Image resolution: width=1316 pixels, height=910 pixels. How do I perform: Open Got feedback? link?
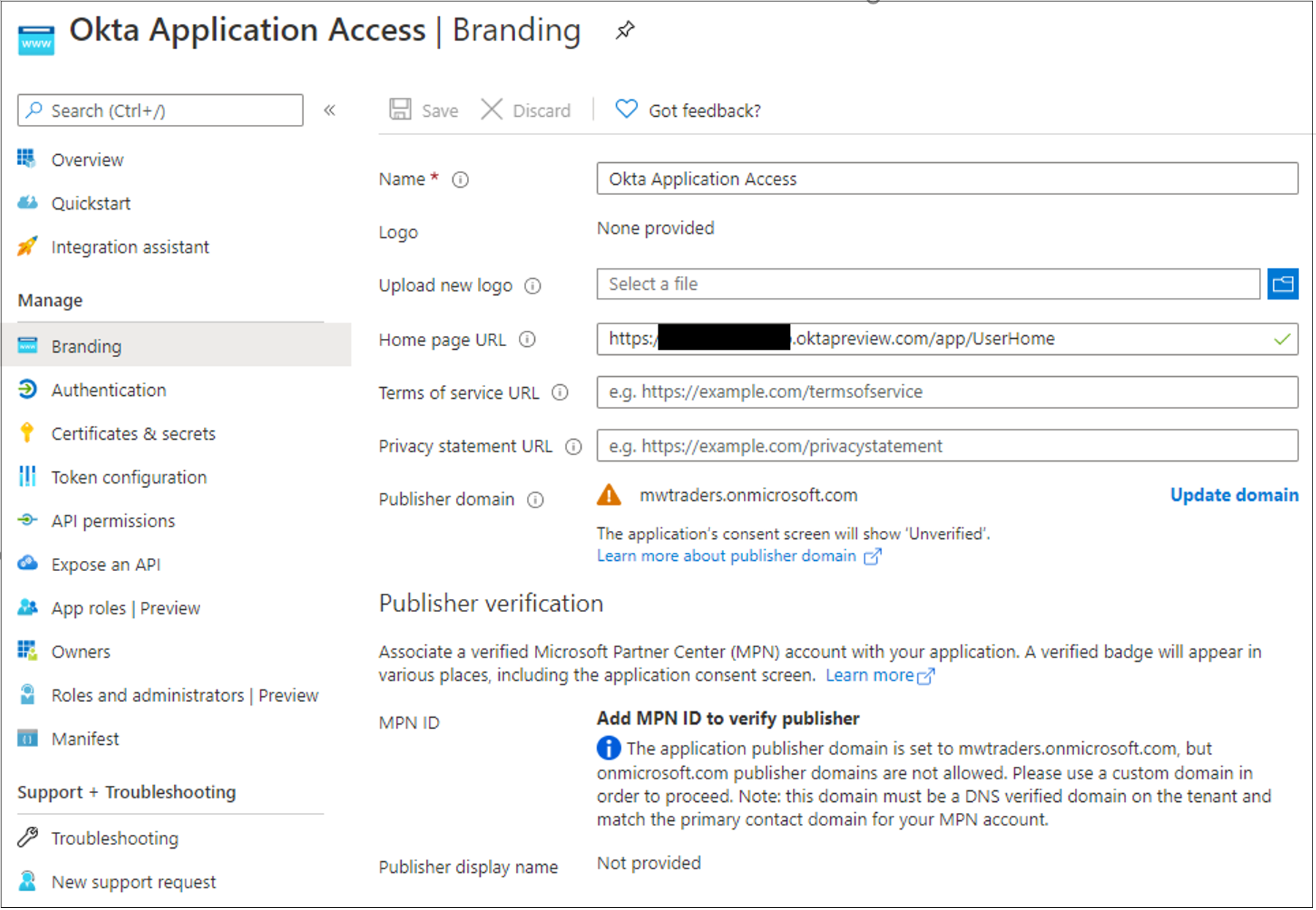[704, 111]
